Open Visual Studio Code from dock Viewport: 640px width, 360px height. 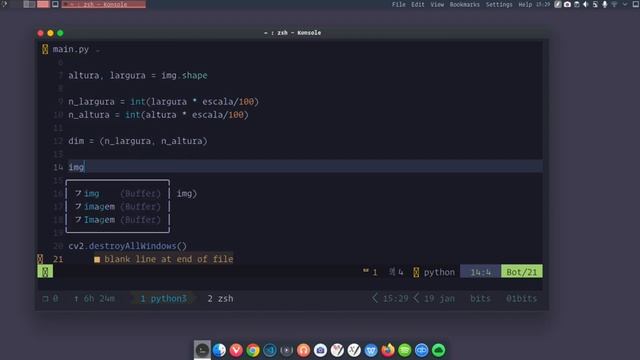point(270,350)
